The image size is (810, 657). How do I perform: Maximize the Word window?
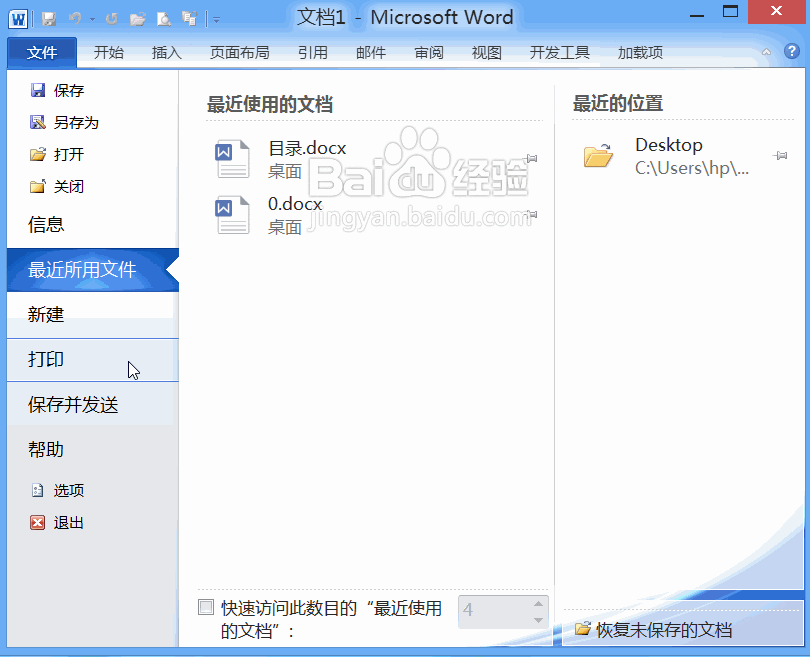(730, 11)
